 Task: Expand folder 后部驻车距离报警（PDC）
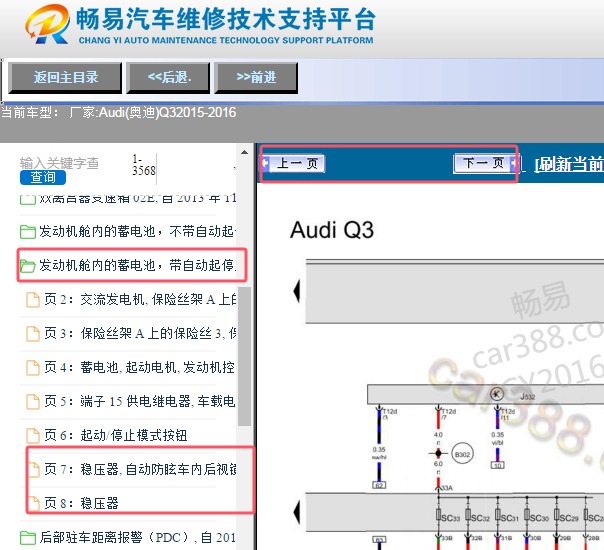pos(128,537)
